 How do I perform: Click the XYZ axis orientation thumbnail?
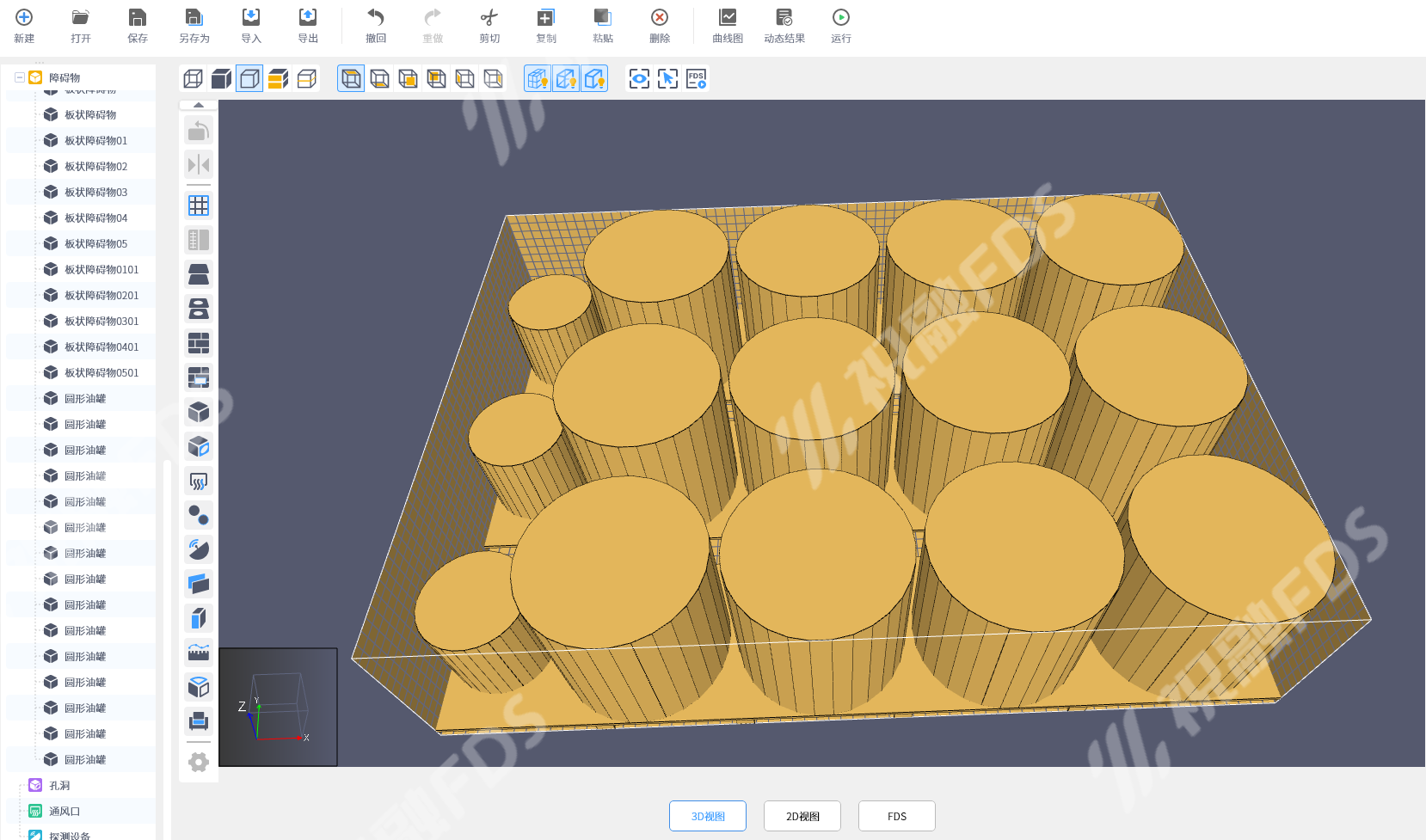pos(278,707)
